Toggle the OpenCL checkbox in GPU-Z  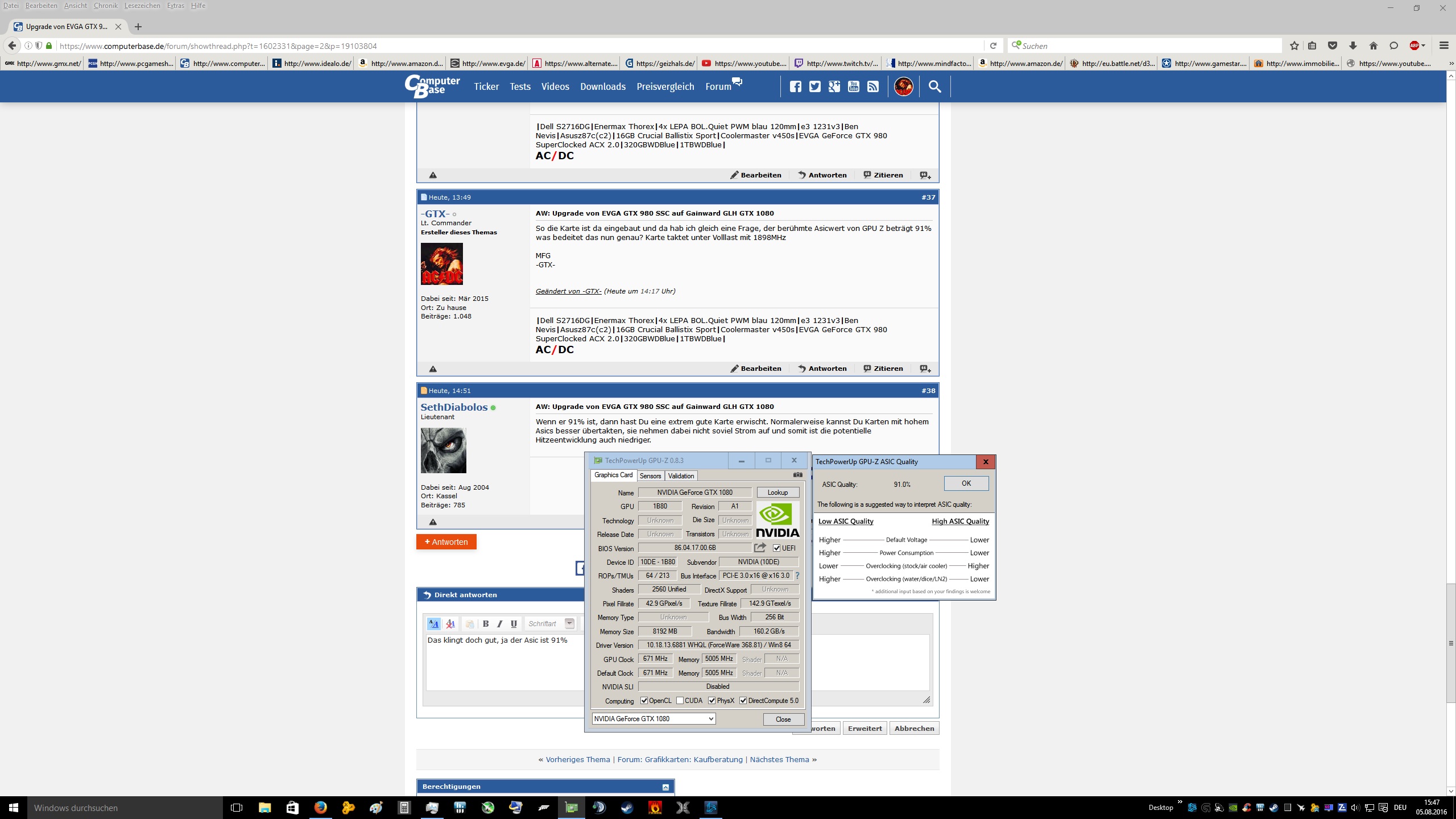coord(644,701)
